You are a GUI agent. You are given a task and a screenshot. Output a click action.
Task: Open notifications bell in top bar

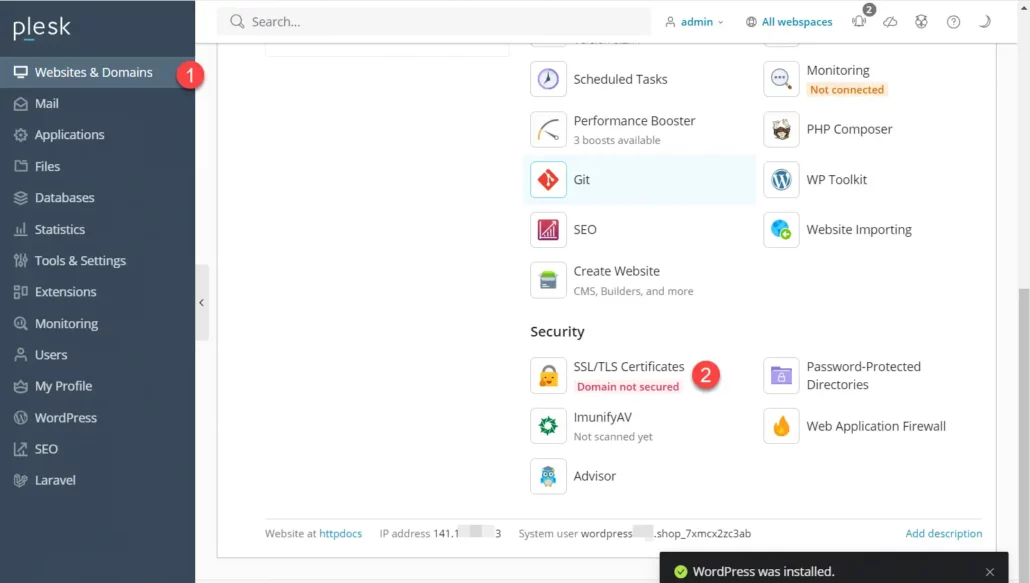click(x=859, y=22)
